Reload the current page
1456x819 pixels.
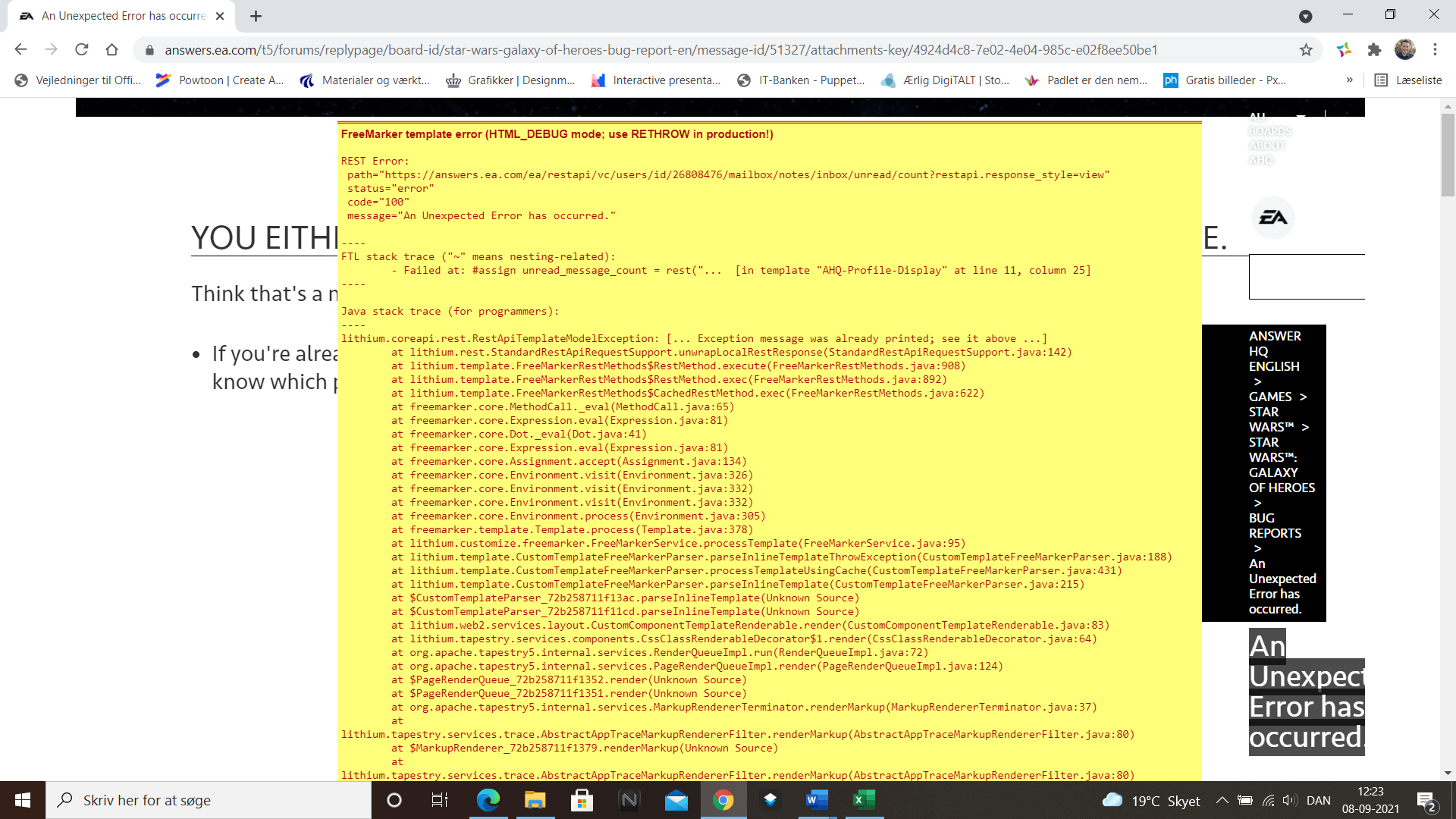click(x=81, y=49)
